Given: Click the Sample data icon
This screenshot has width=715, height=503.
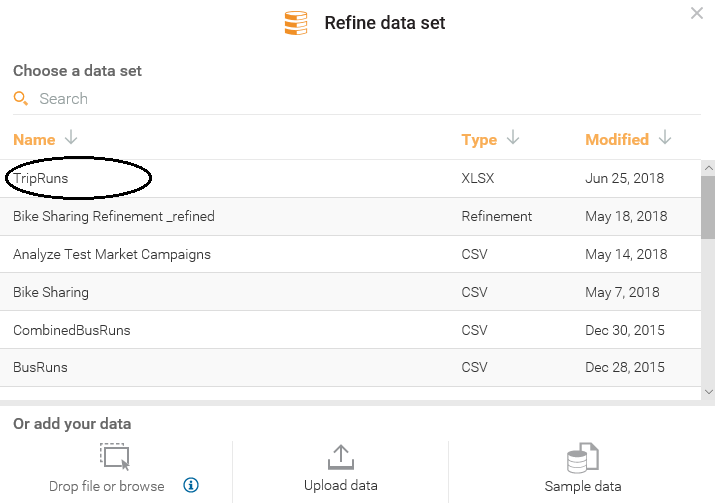Looking at the screenshot, I should 582,458.
